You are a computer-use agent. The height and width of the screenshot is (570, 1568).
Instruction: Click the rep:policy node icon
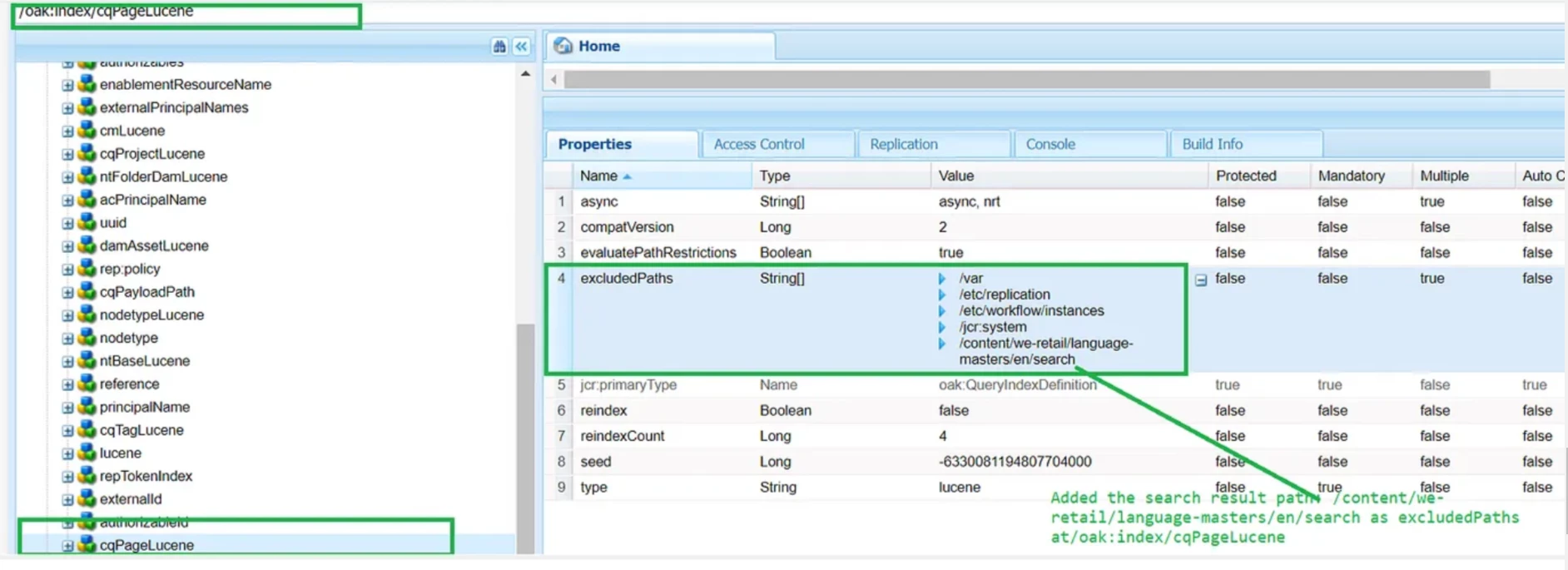point(87,269)
